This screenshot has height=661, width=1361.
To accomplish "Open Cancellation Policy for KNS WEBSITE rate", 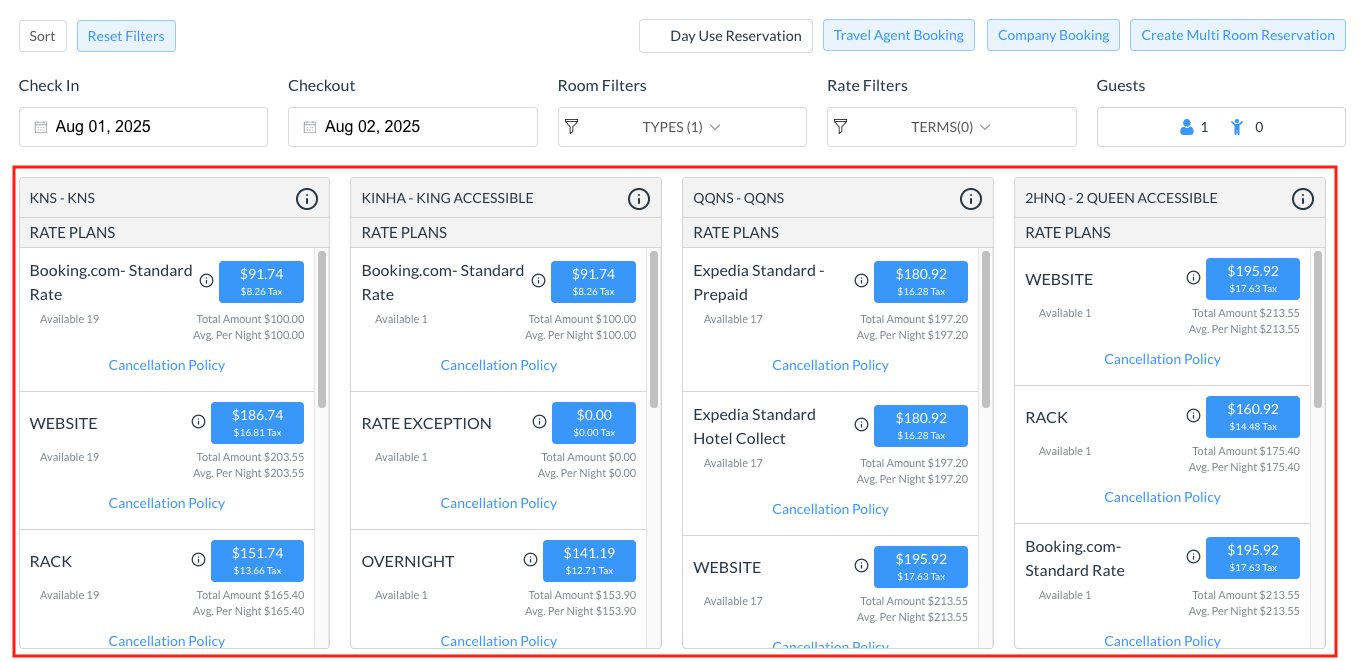I will click(167, 503).
